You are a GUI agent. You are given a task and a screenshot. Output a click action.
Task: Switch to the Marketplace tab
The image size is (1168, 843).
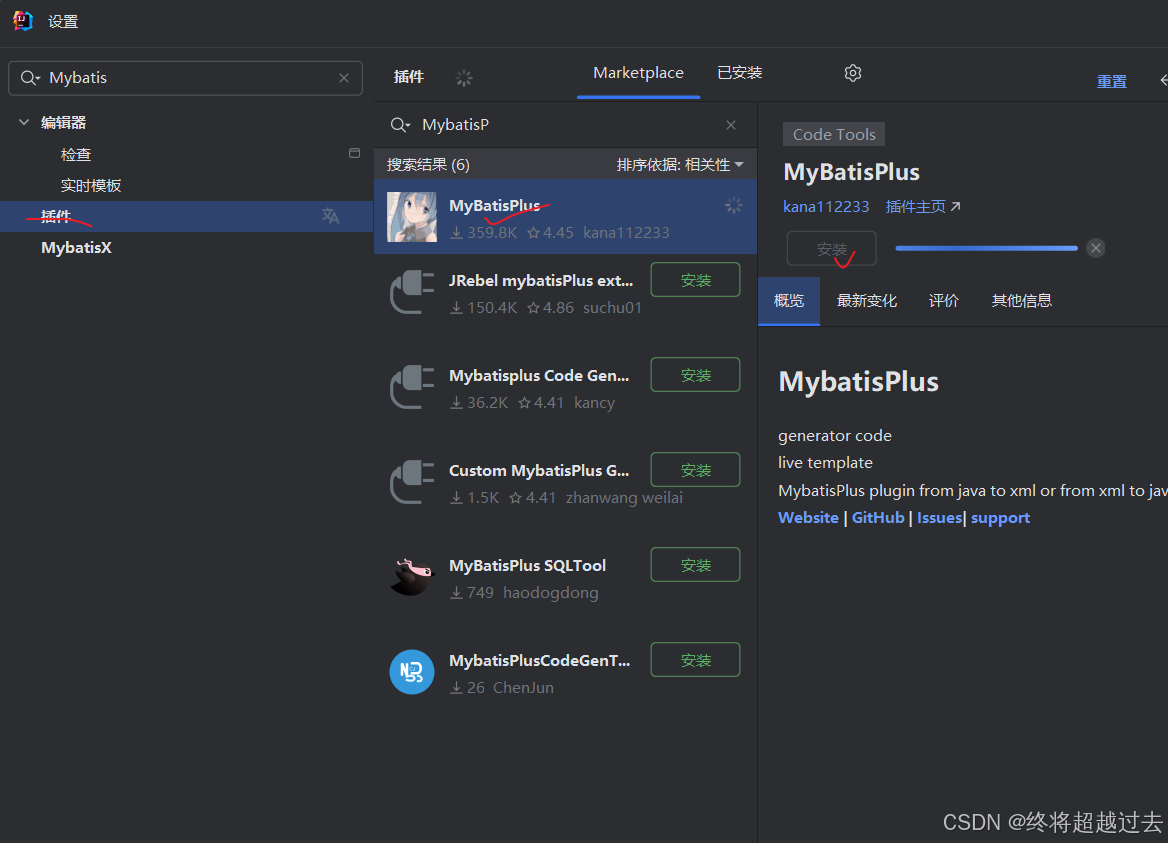(x=638, y=73)
